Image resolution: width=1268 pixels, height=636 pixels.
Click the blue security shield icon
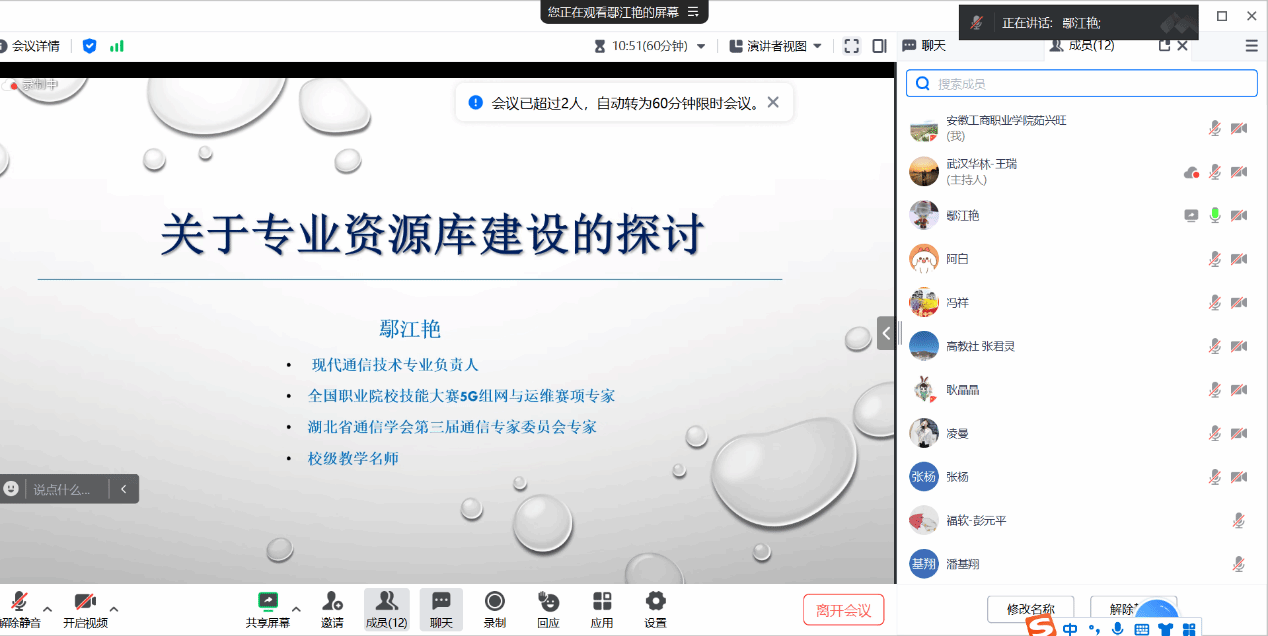(x=90, y=46)
